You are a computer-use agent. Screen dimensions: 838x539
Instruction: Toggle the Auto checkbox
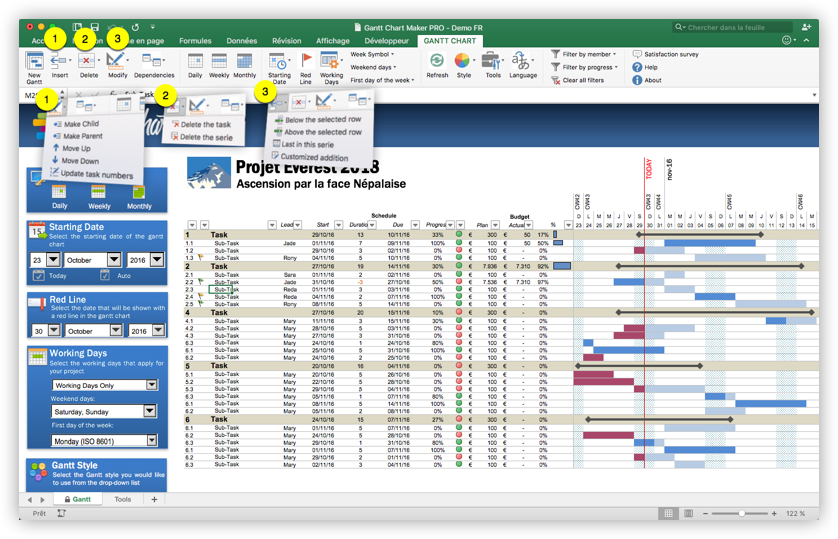click(105, 276)
